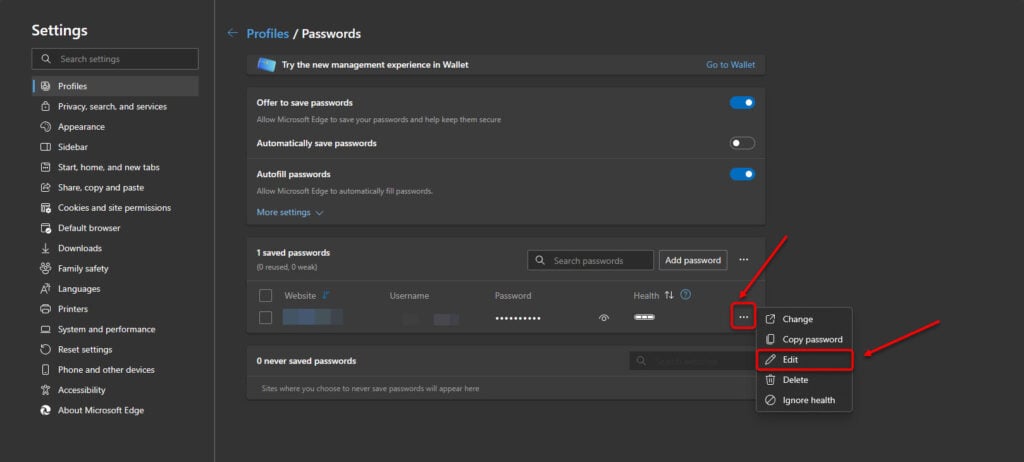Choose Edit from the context menu

tap(804, 360)
